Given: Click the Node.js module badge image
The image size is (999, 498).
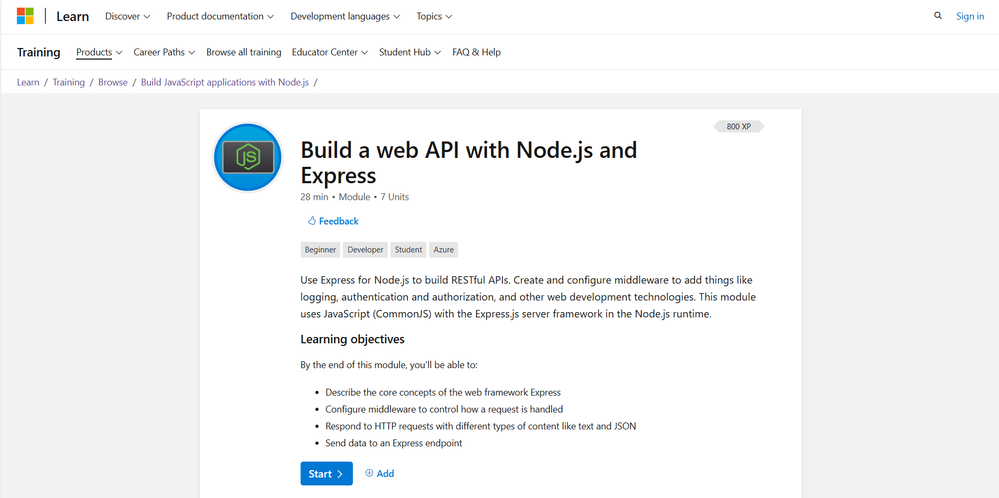Looking at the screenshot, I should (x=248, y=157).
